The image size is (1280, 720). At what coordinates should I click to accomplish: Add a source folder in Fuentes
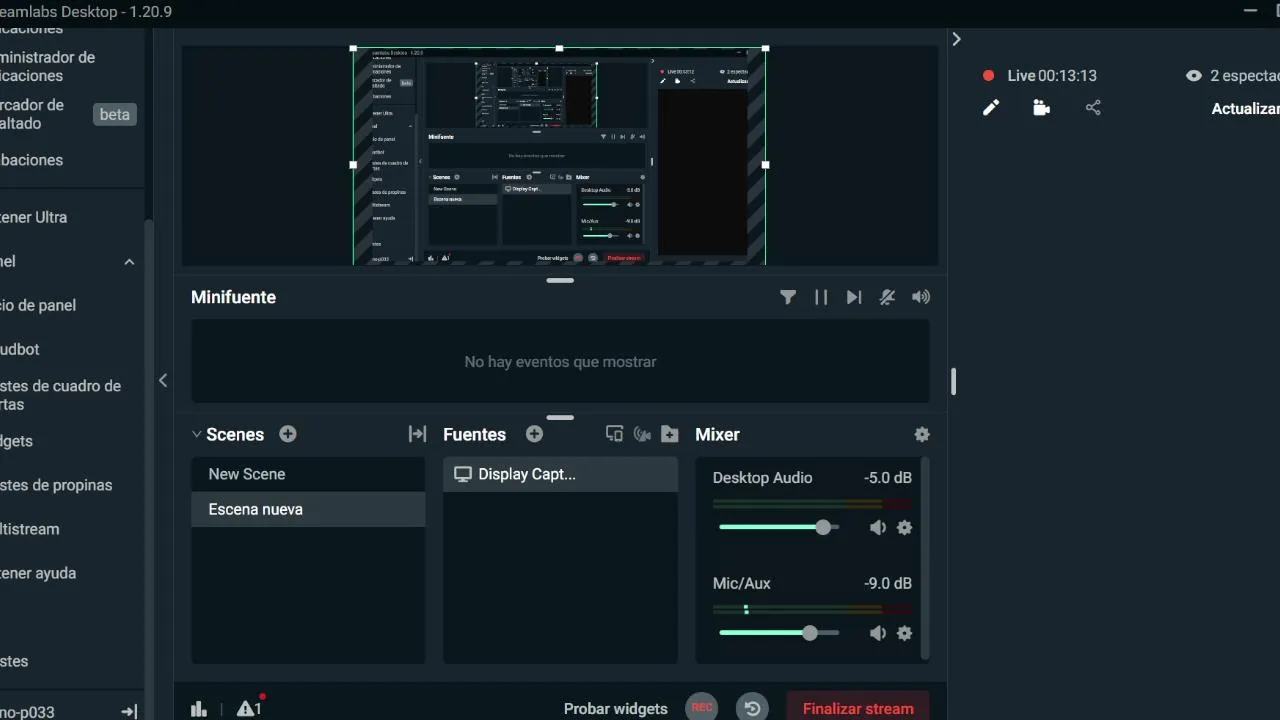(670, 434)
